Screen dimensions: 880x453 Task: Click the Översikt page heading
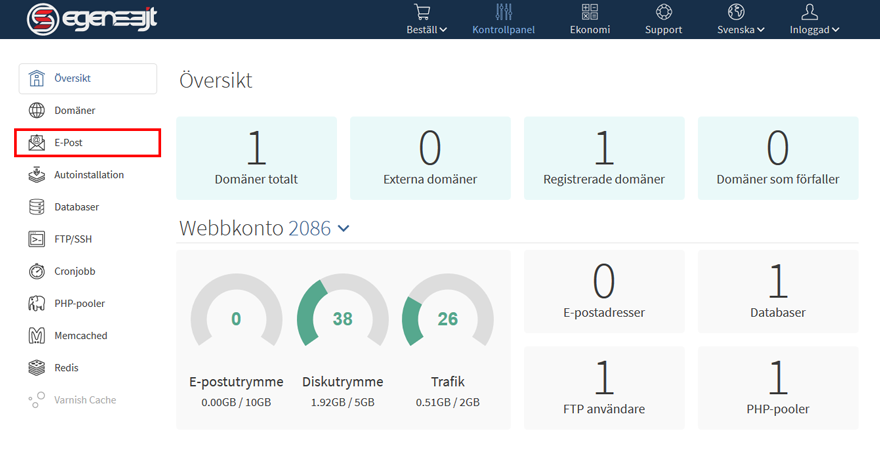(x=216, y=80)
